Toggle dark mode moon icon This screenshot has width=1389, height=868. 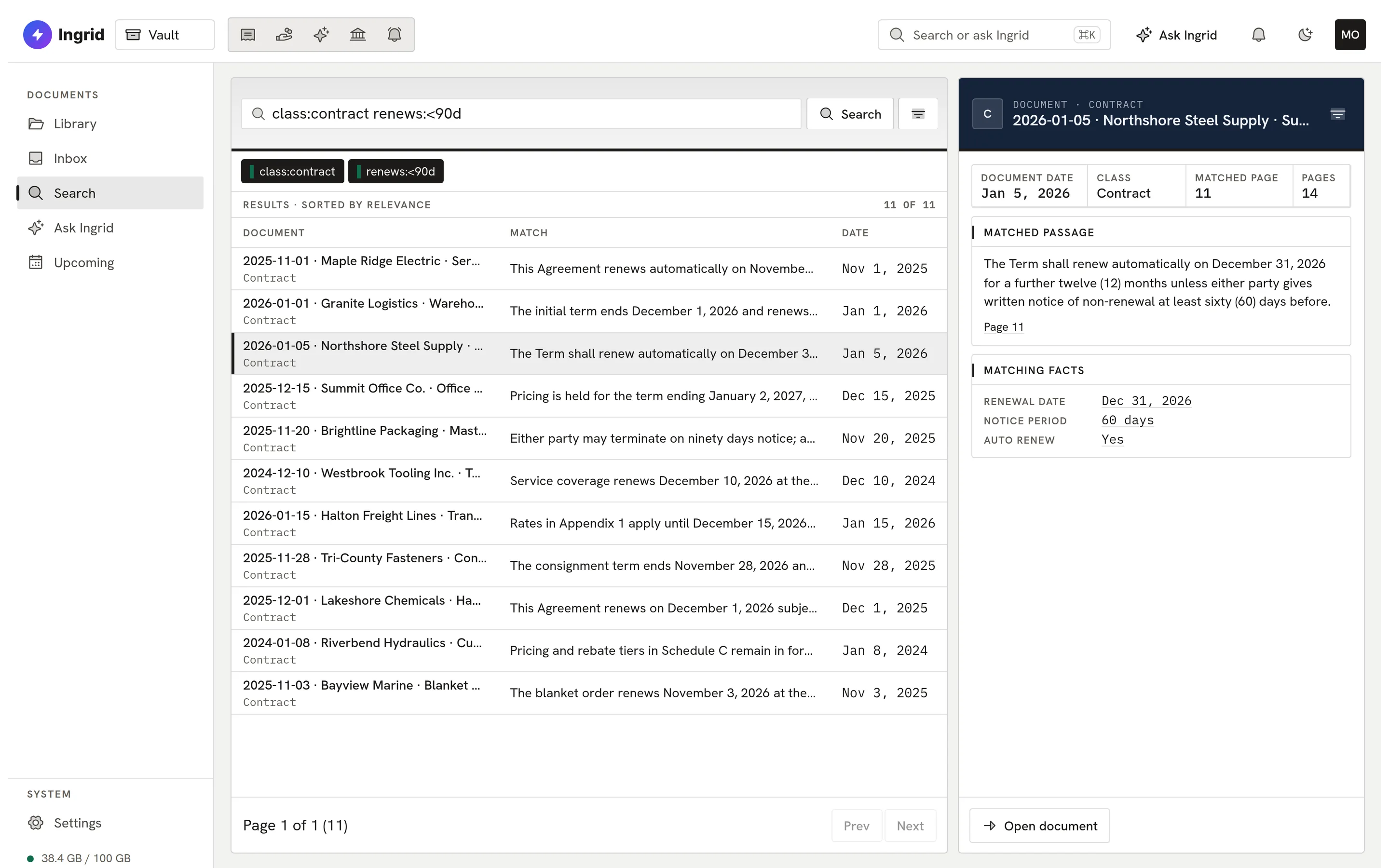[x=1305, y=35]
